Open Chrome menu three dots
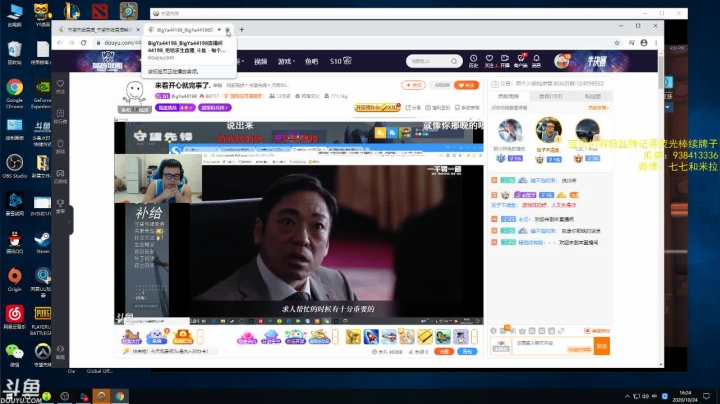720x404 pixels. pos(656,43)
